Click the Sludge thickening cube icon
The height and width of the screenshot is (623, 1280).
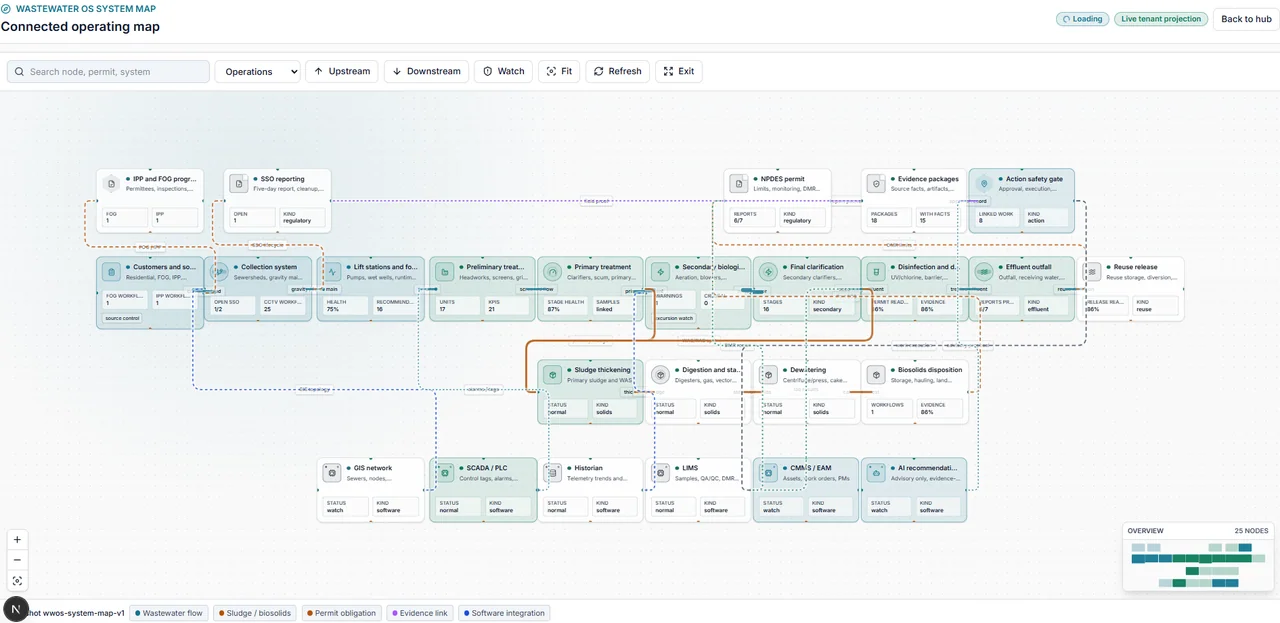(x=552, y=375)
